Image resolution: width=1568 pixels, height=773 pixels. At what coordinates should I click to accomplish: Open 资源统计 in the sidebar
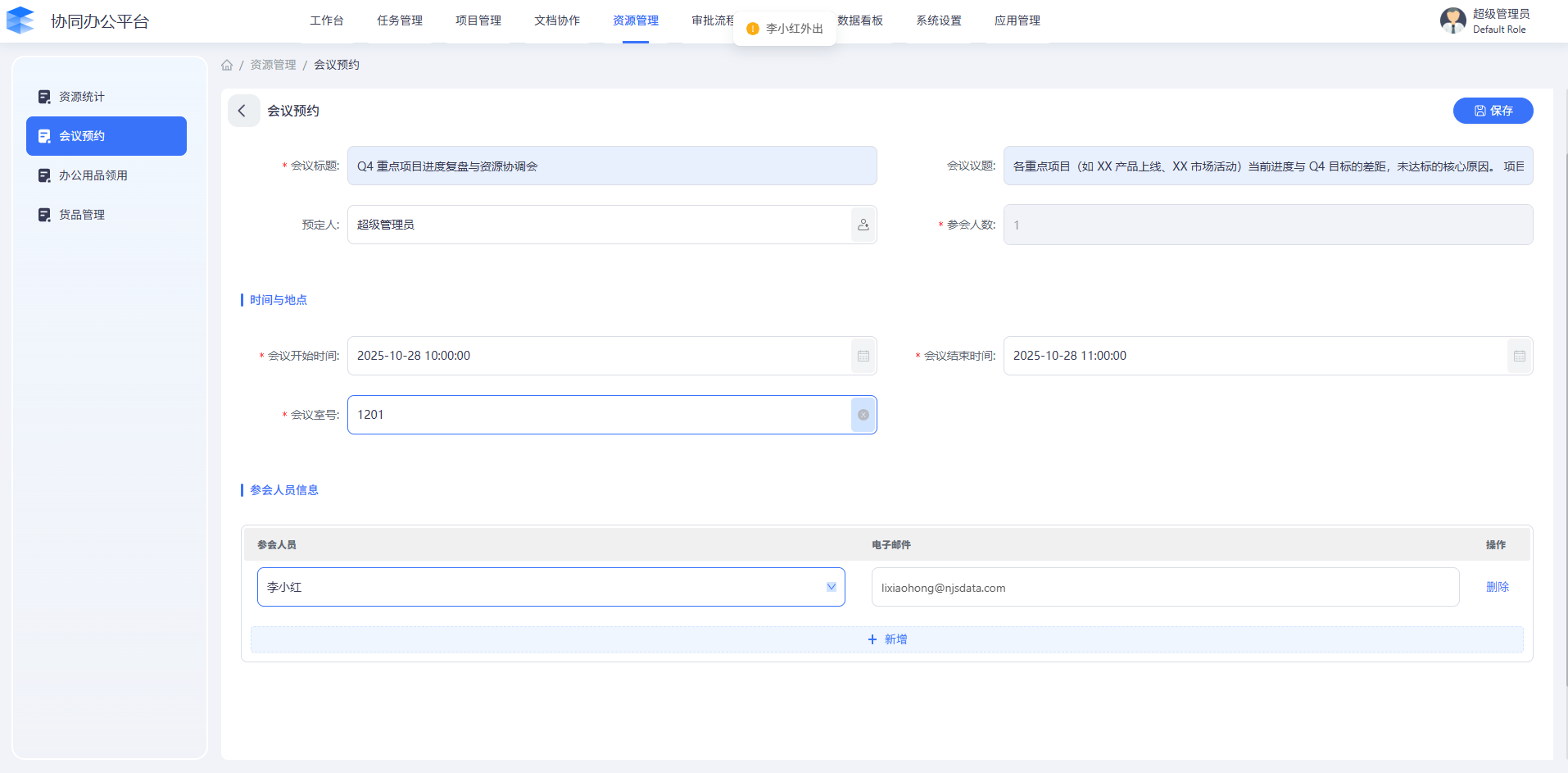[82, 97]
